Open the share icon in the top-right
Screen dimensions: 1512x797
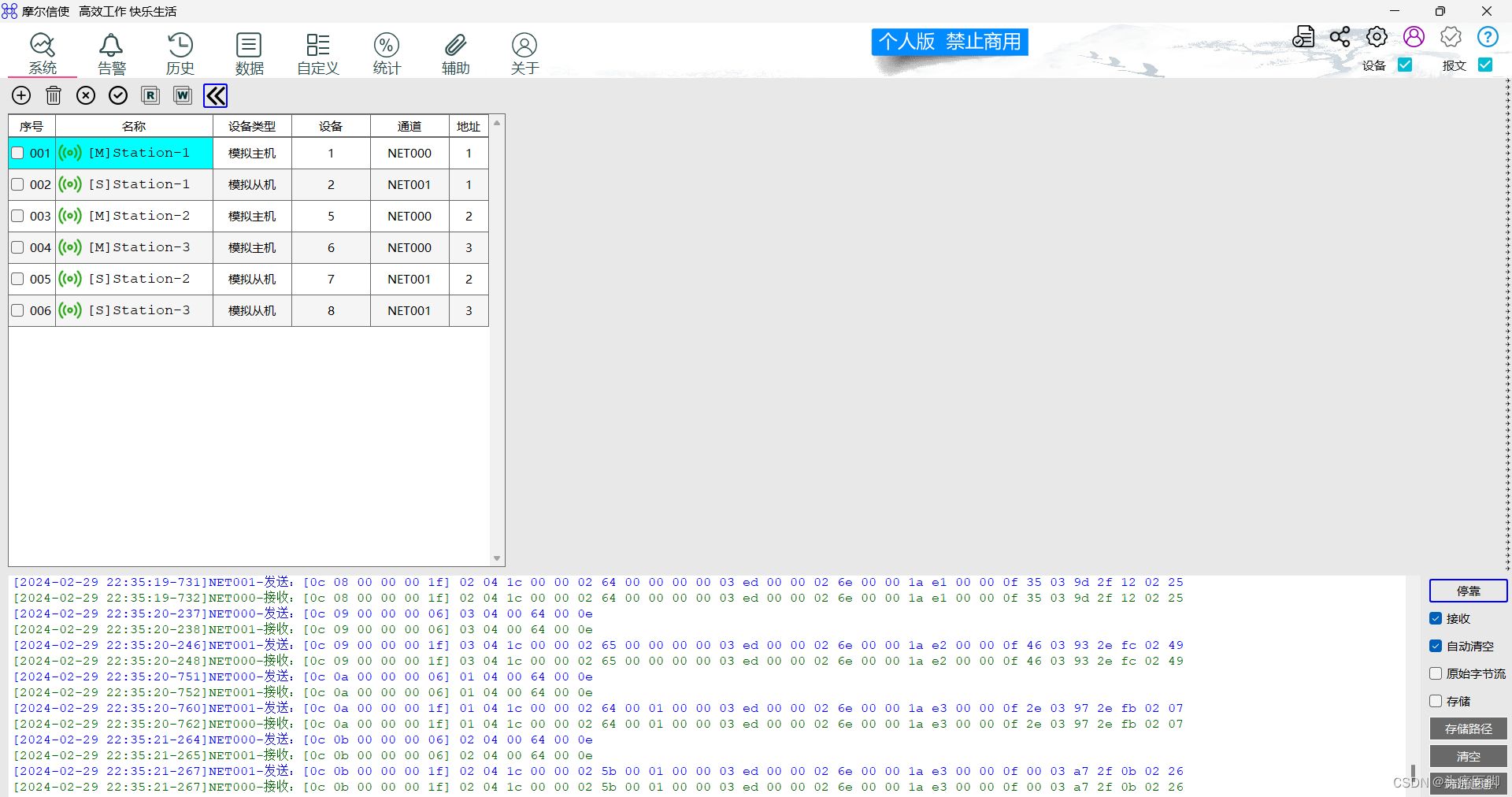coord(1340,36)
